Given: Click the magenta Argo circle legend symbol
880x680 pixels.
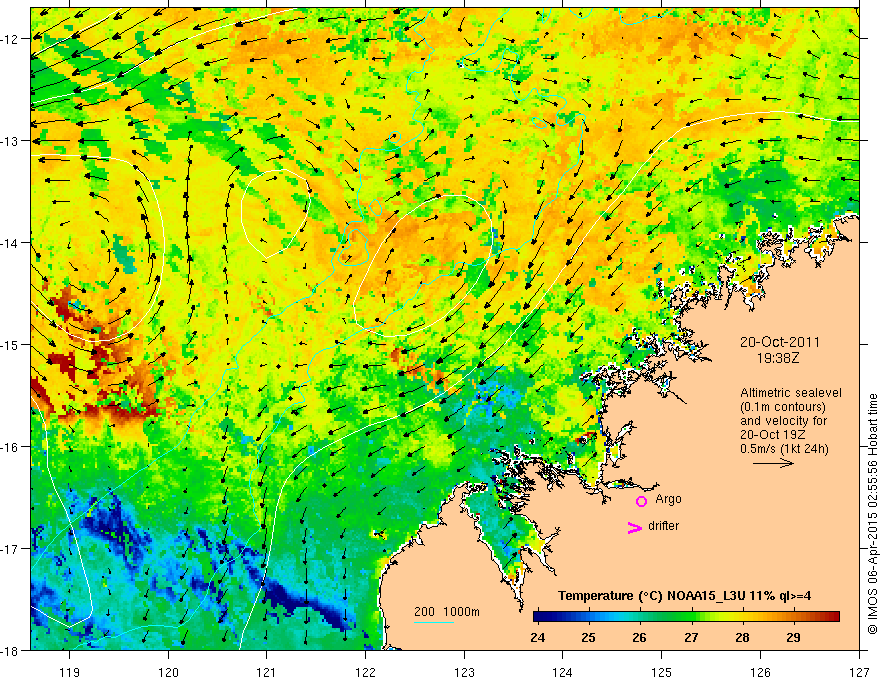Looking at the screenshot, I should click(x=641, y=501).
